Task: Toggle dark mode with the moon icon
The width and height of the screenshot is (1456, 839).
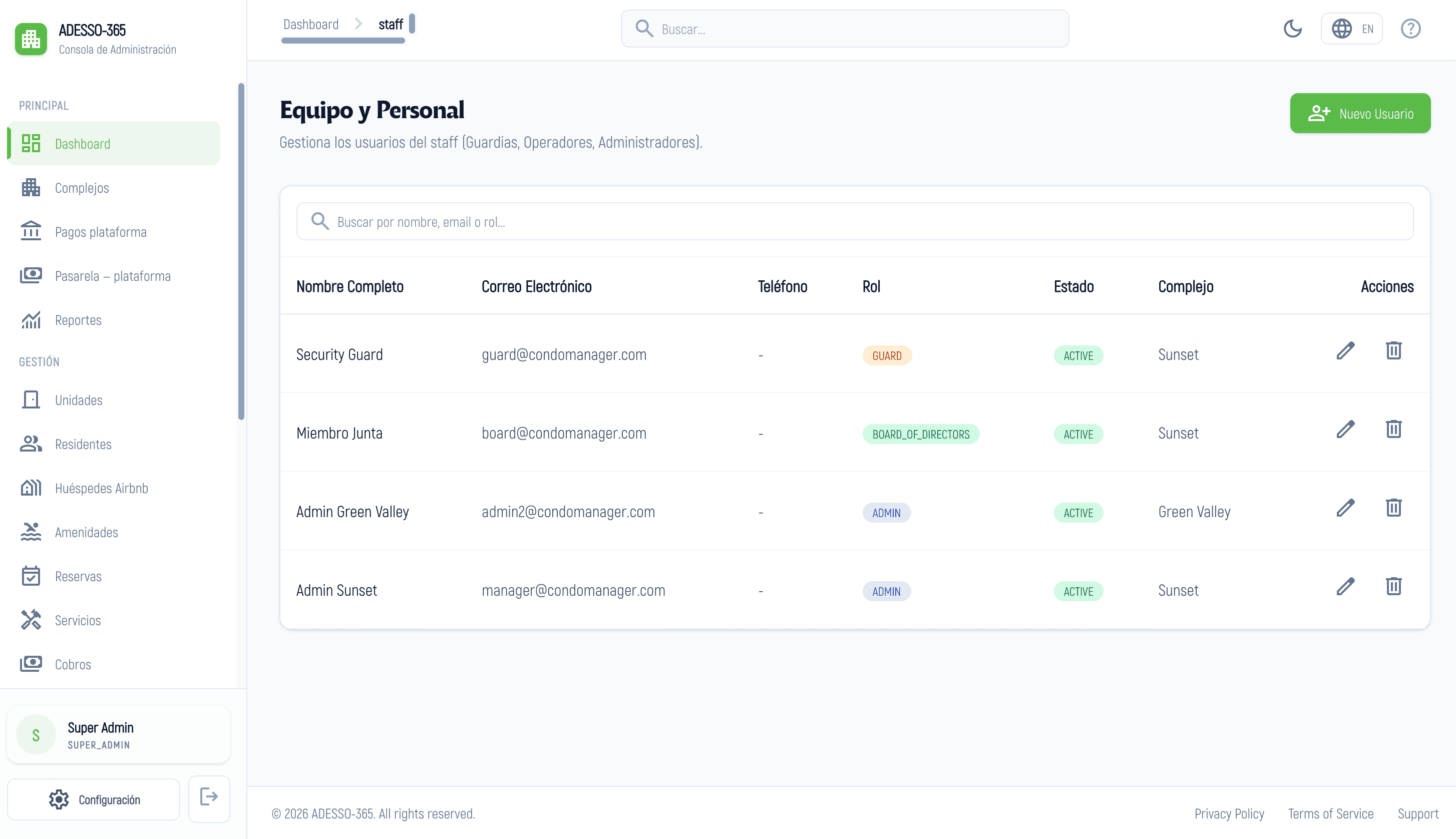Action: (x=1292, y=28)
